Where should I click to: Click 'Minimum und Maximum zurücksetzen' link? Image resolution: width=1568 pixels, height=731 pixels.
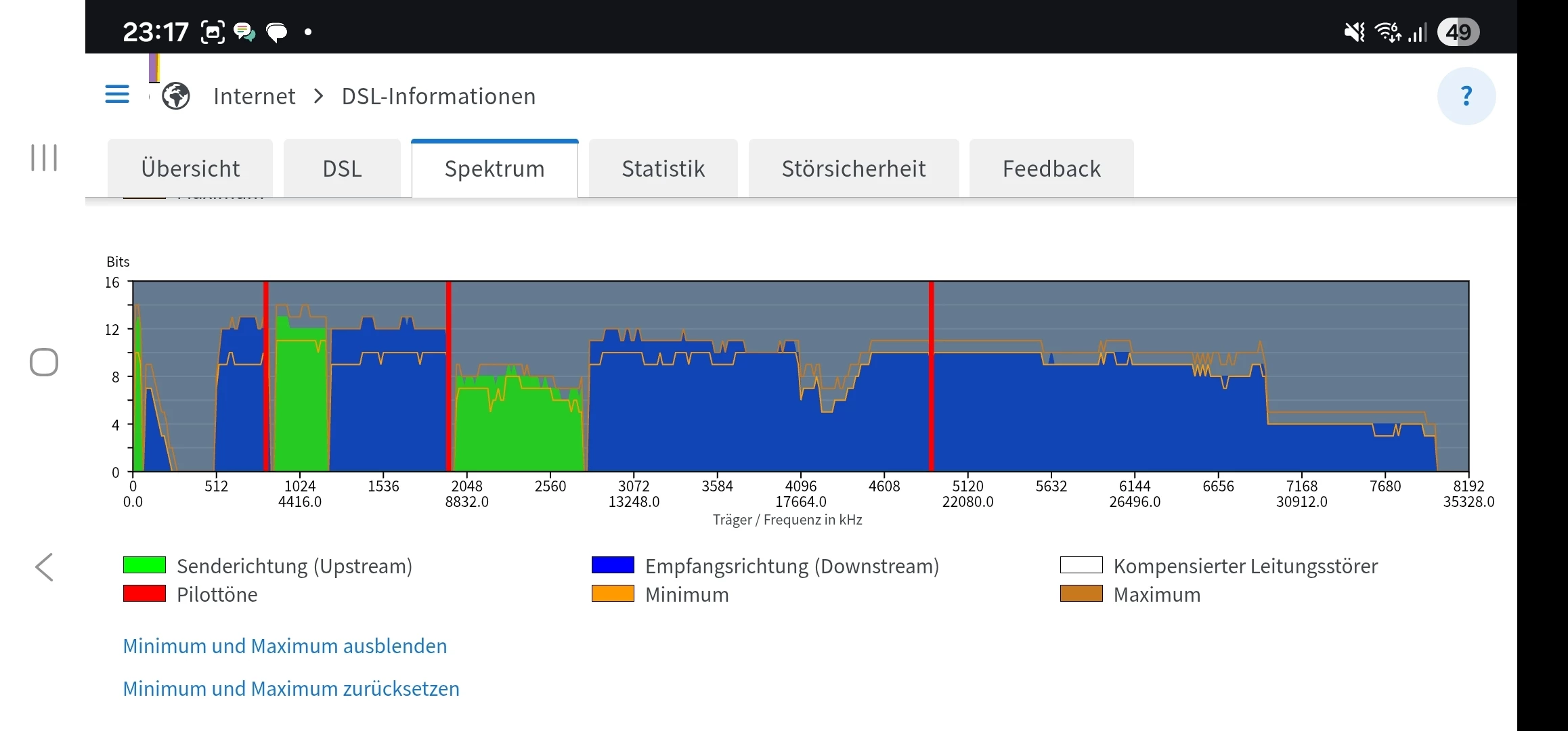pos(291,688)
